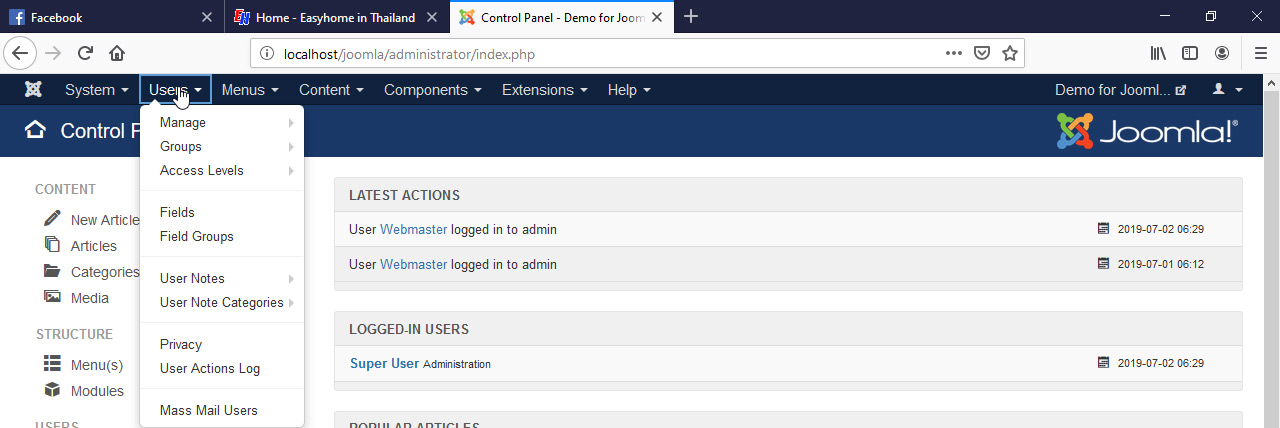Open the Components dropdown menu
Screen dimensions: 1280x428
point(433,90)
